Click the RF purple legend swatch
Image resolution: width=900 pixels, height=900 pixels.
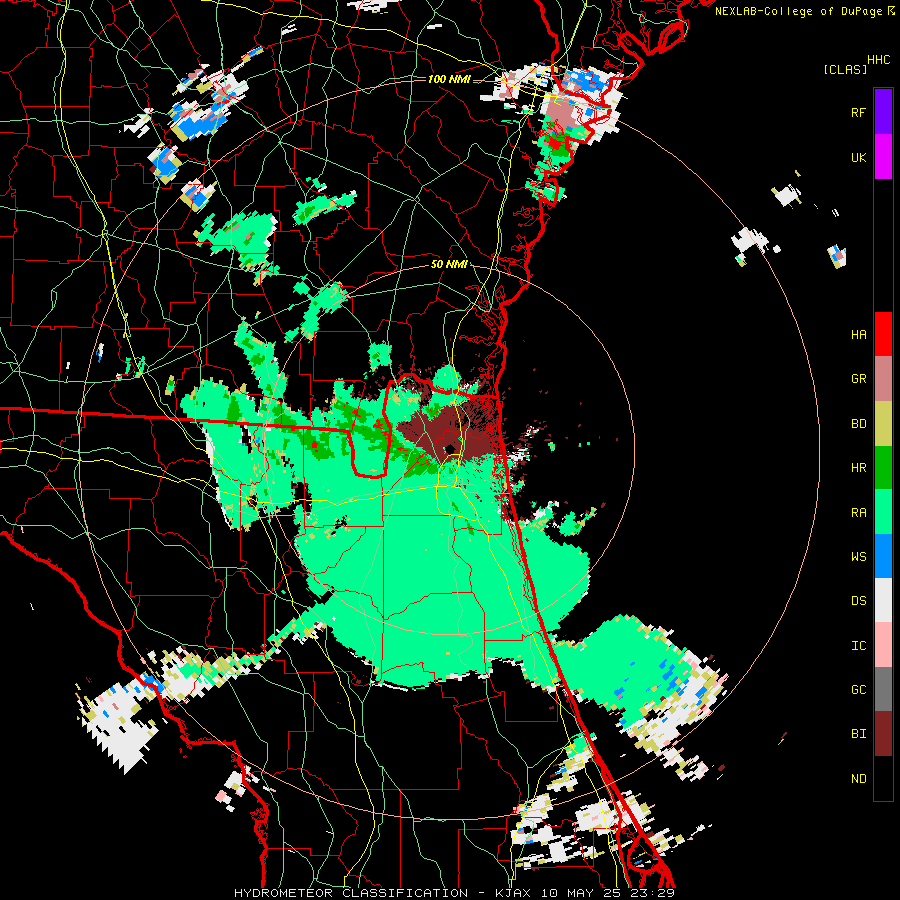(x=883, y=112)
